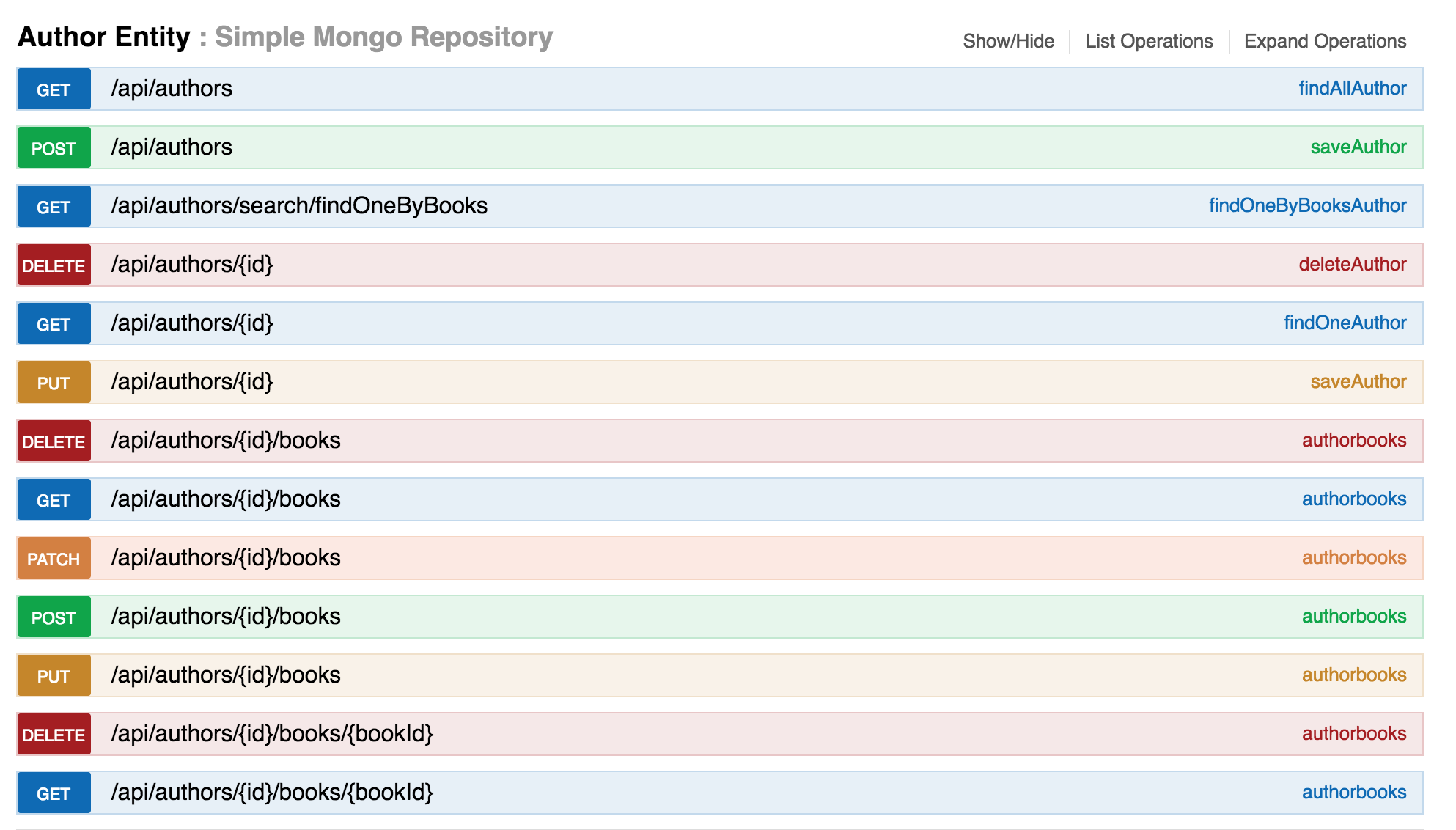Open the /api/authors/{id}/books path in the GET row
1456x830 pixels.
coord(226,499)
